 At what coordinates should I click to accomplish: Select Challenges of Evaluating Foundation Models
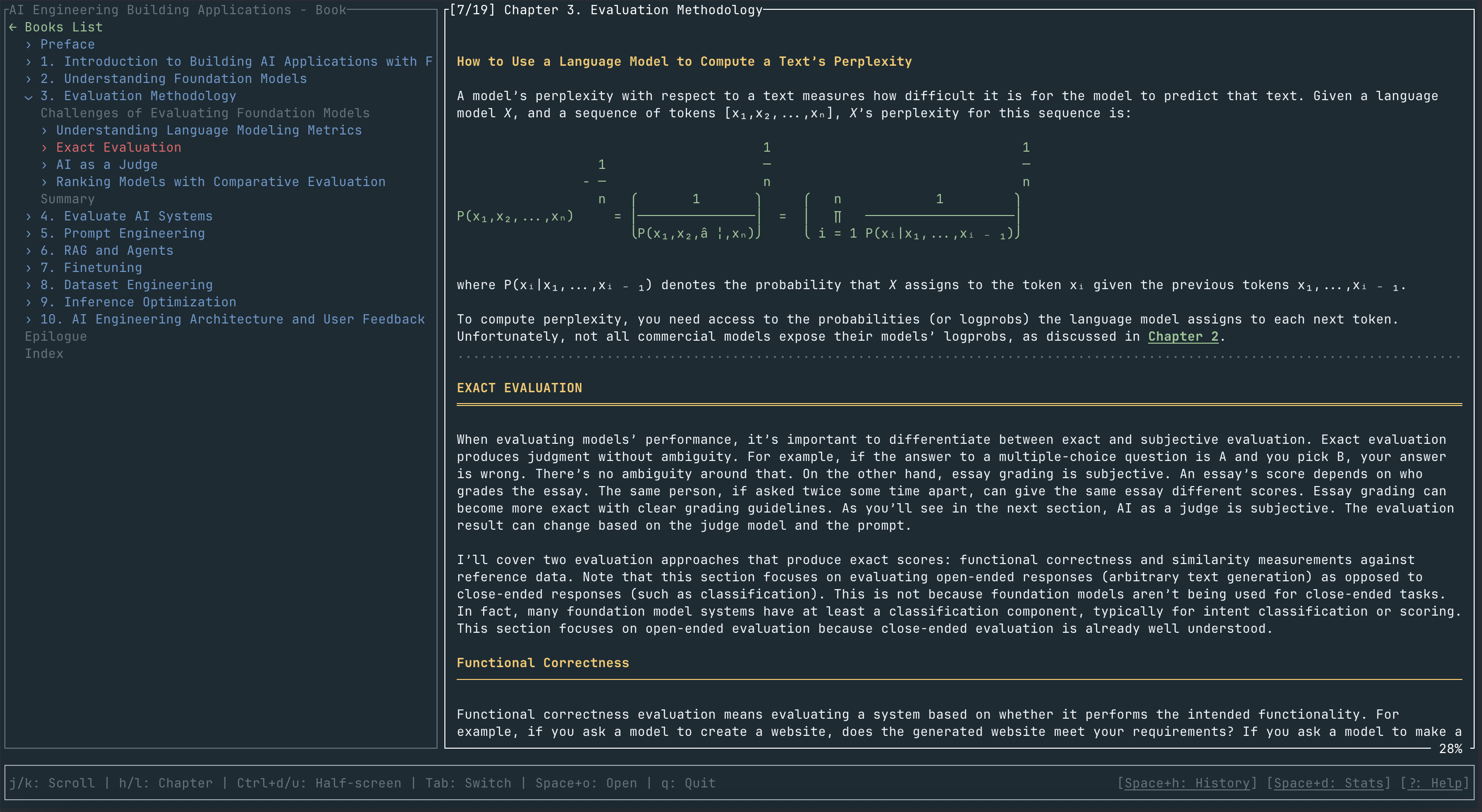(x=205, y=113)
